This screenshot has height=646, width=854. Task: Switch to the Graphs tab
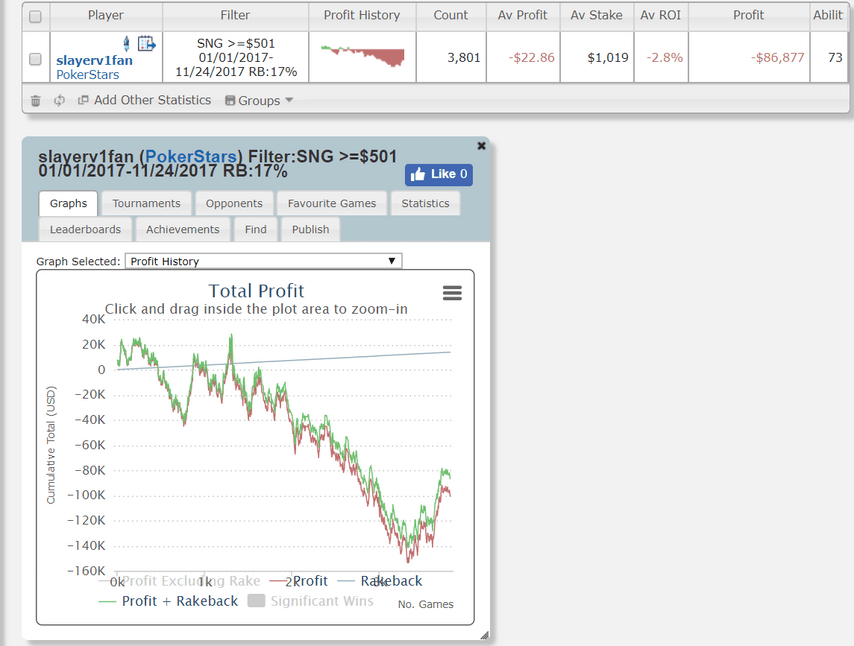[x=68, y=203]
